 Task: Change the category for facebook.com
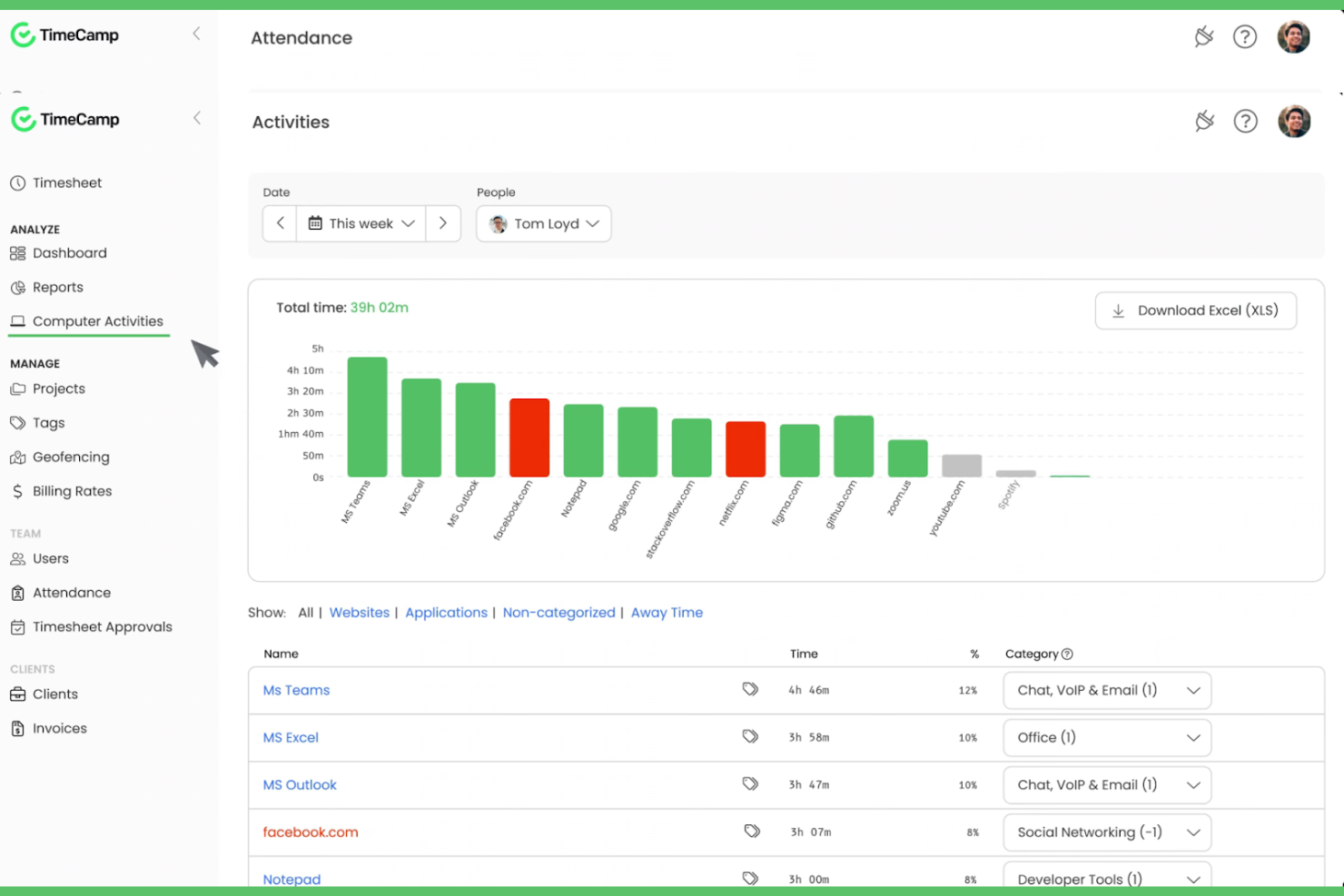(x=1106, y=832)
